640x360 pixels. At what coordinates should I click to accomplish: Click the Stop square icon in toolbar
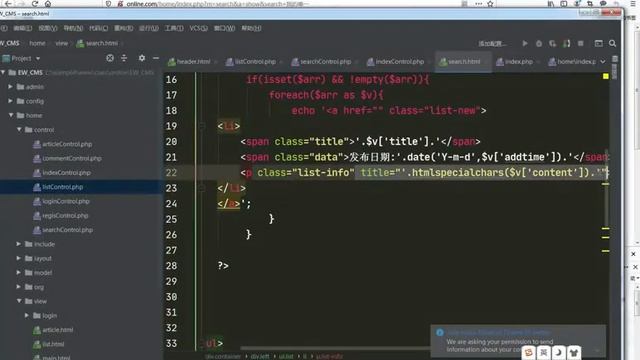point(580,43)
